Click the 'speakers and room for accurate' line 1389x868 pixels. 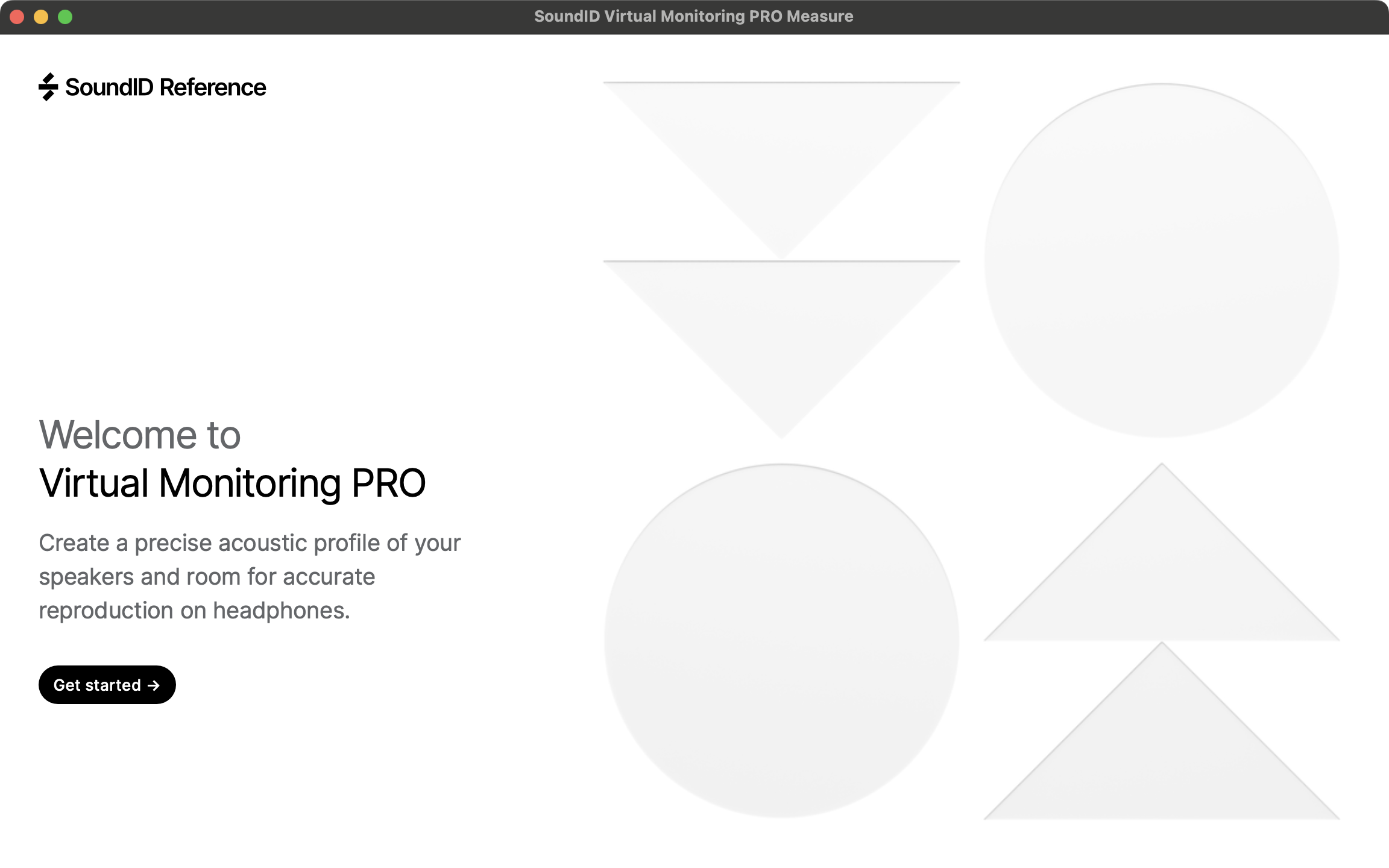[x=207, y=577]
